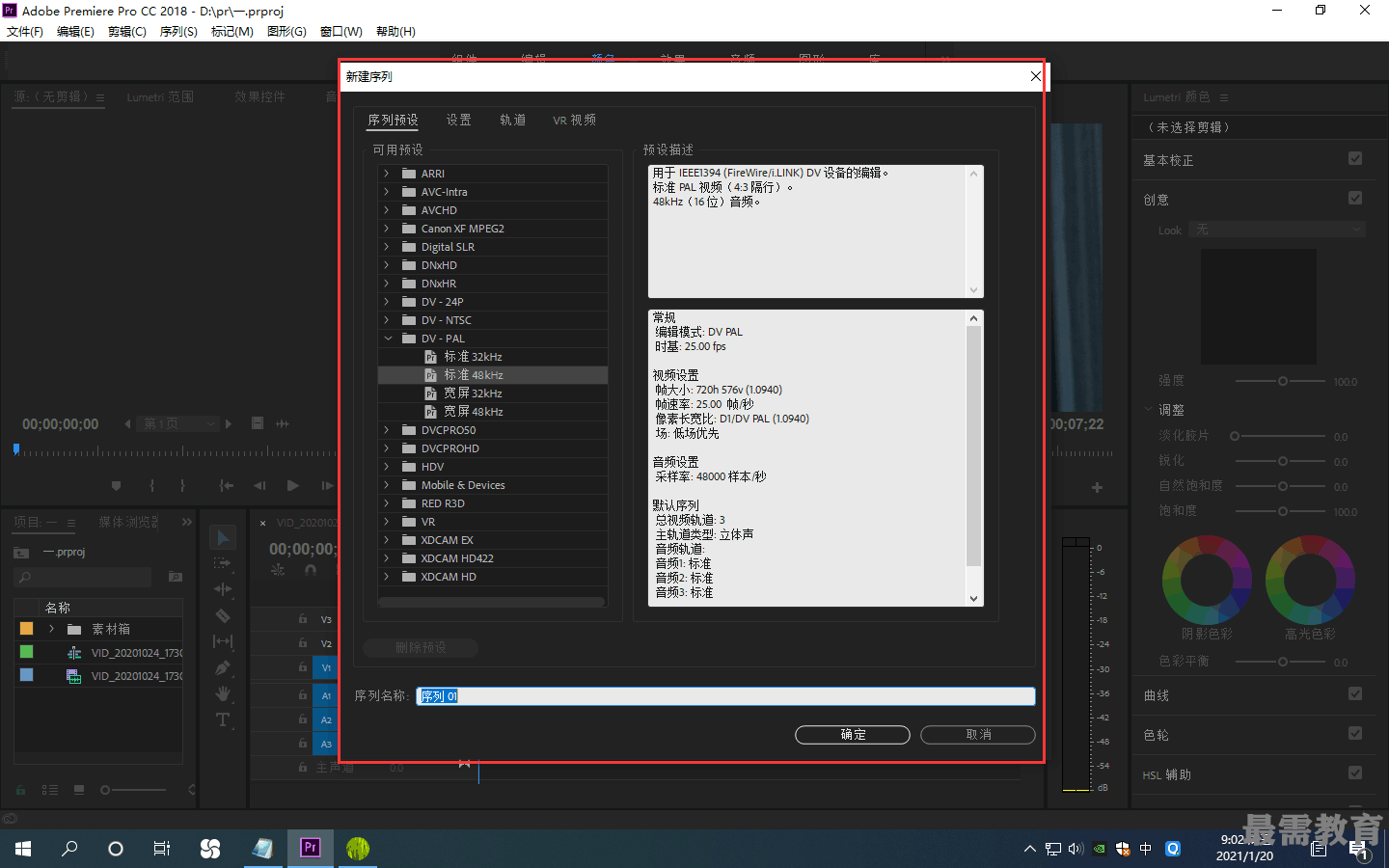Open the Windows Start menu
Image resolution: width=1389 pixels, height=868 pixels.
point(23,849)
